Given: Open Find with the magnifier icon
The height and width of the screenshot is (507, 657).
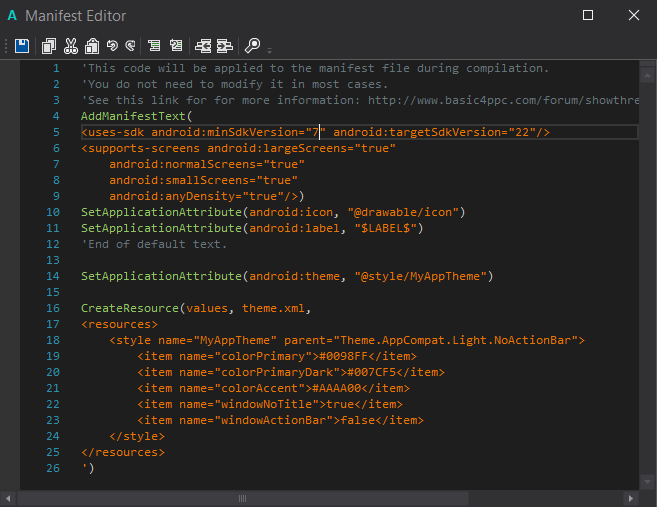Looking at the screenshot, I should click(253, 46).
